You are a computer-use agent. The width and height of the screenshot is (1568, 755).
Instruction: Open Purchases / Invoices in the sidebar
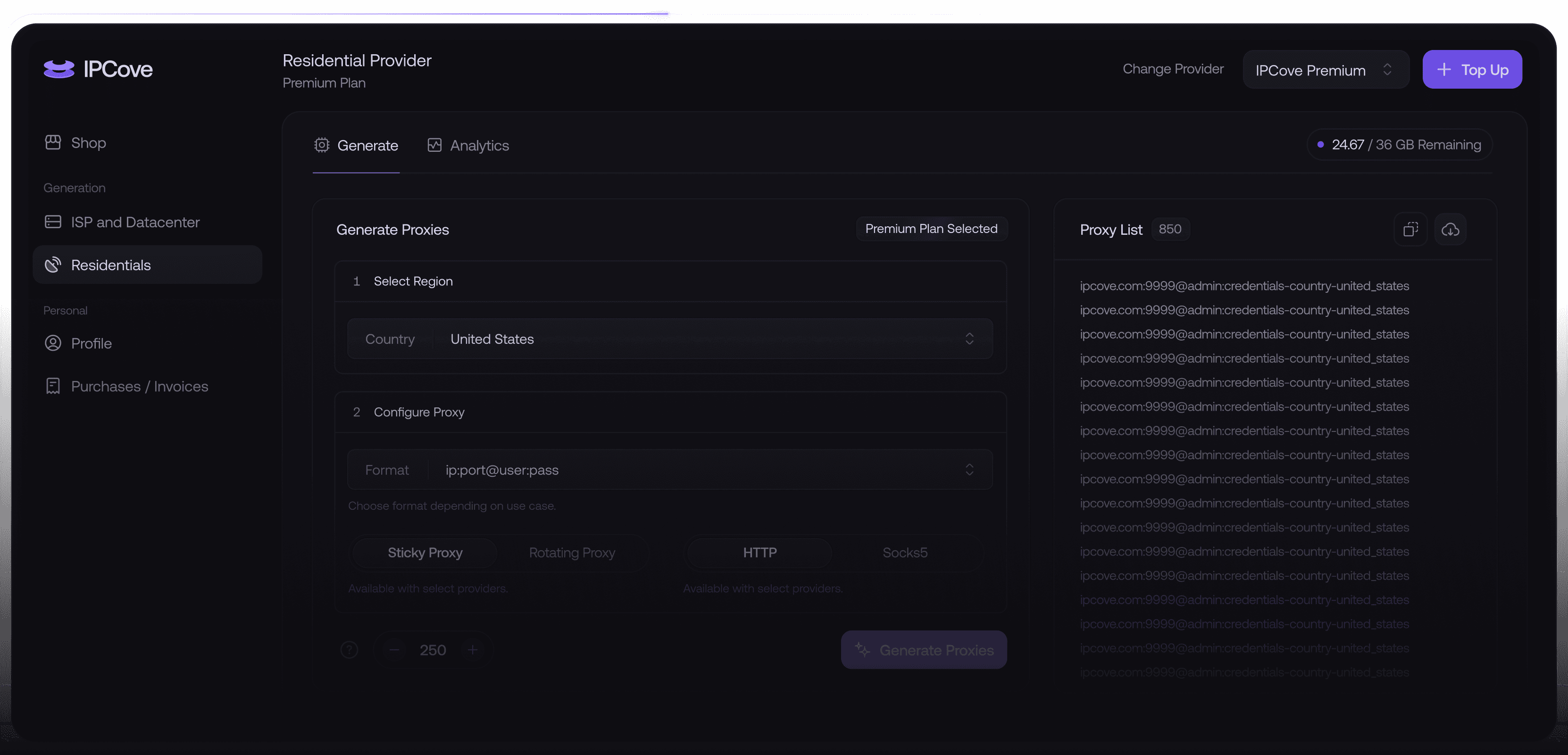click(147, 386)
